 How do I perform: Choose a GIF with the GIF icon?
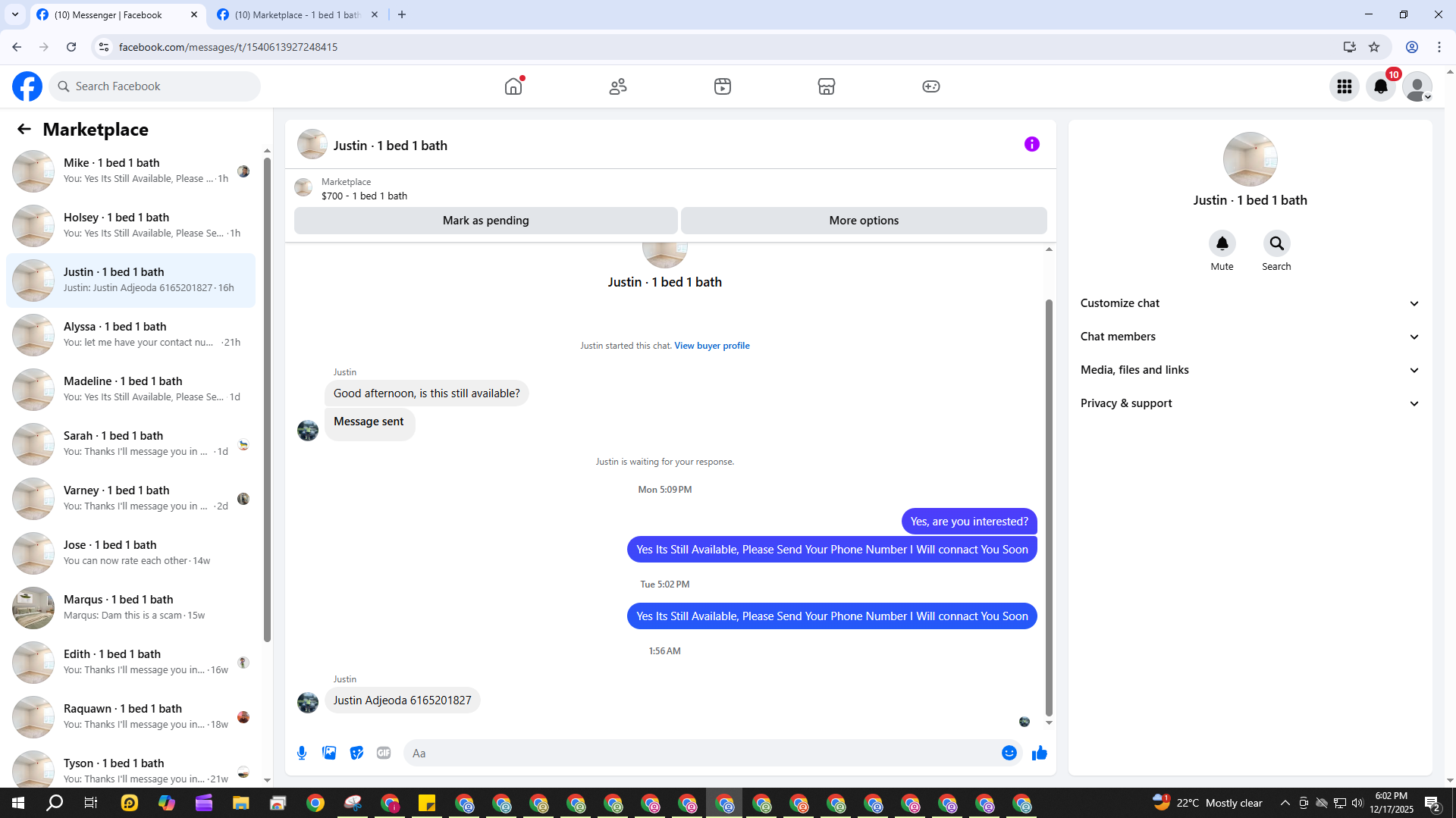pos(384,753)
